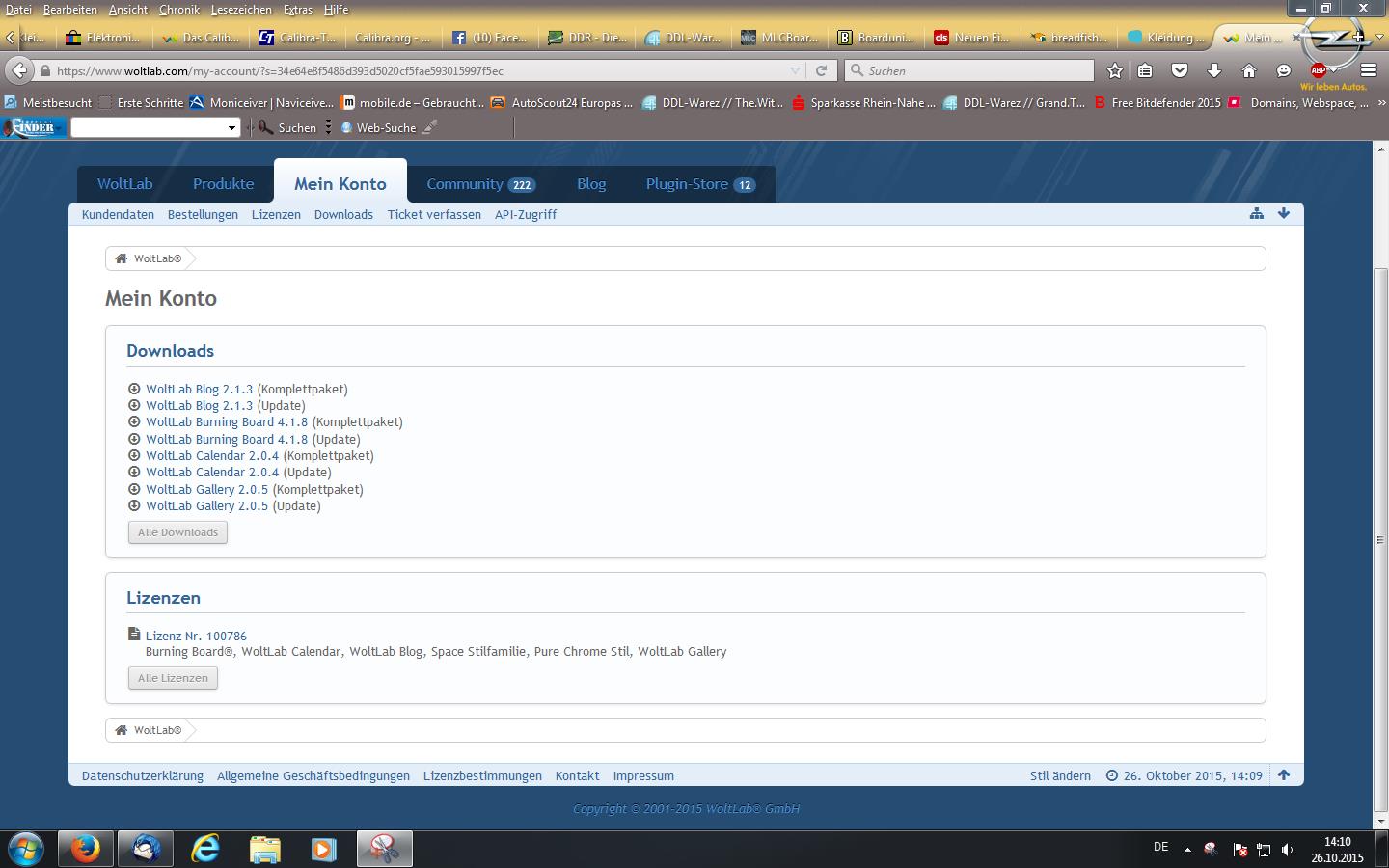Click the scroll-to-top arrow in the footer
1389x868 pixels.
point(1284,775)
